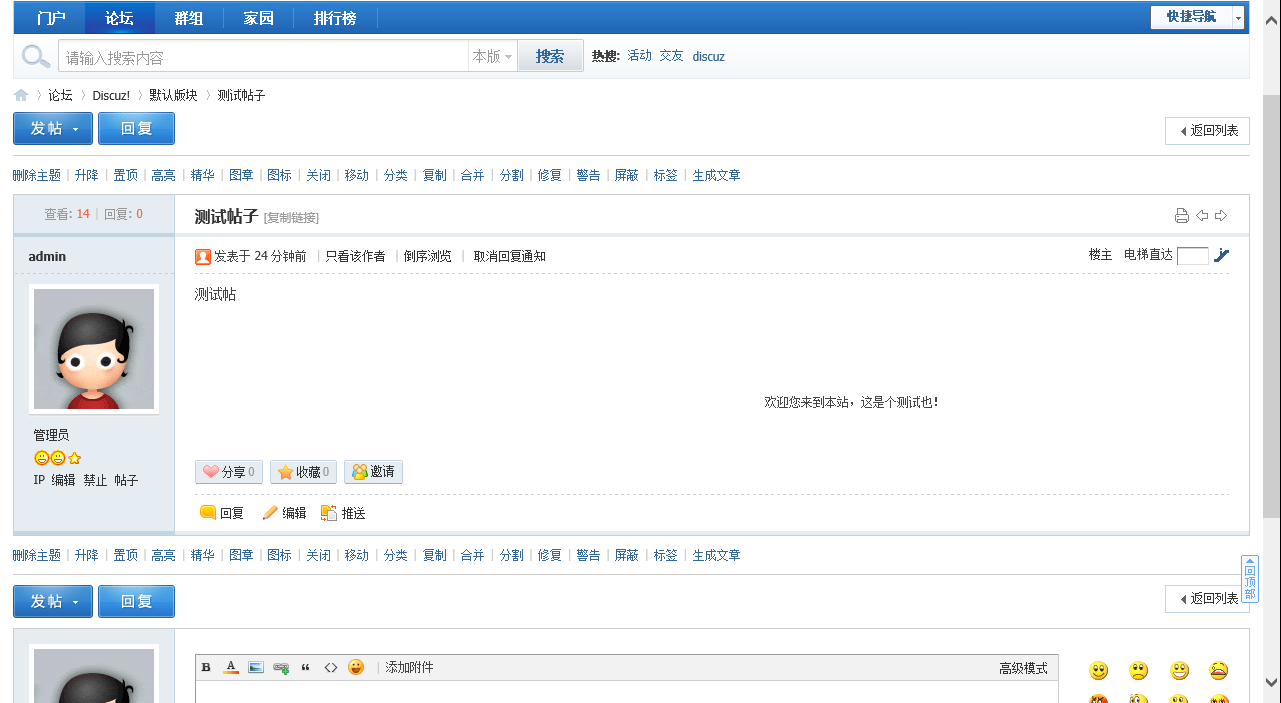Push the post via 推送 icon
This screenshot has height=703, width=1281.
(343, 513)
